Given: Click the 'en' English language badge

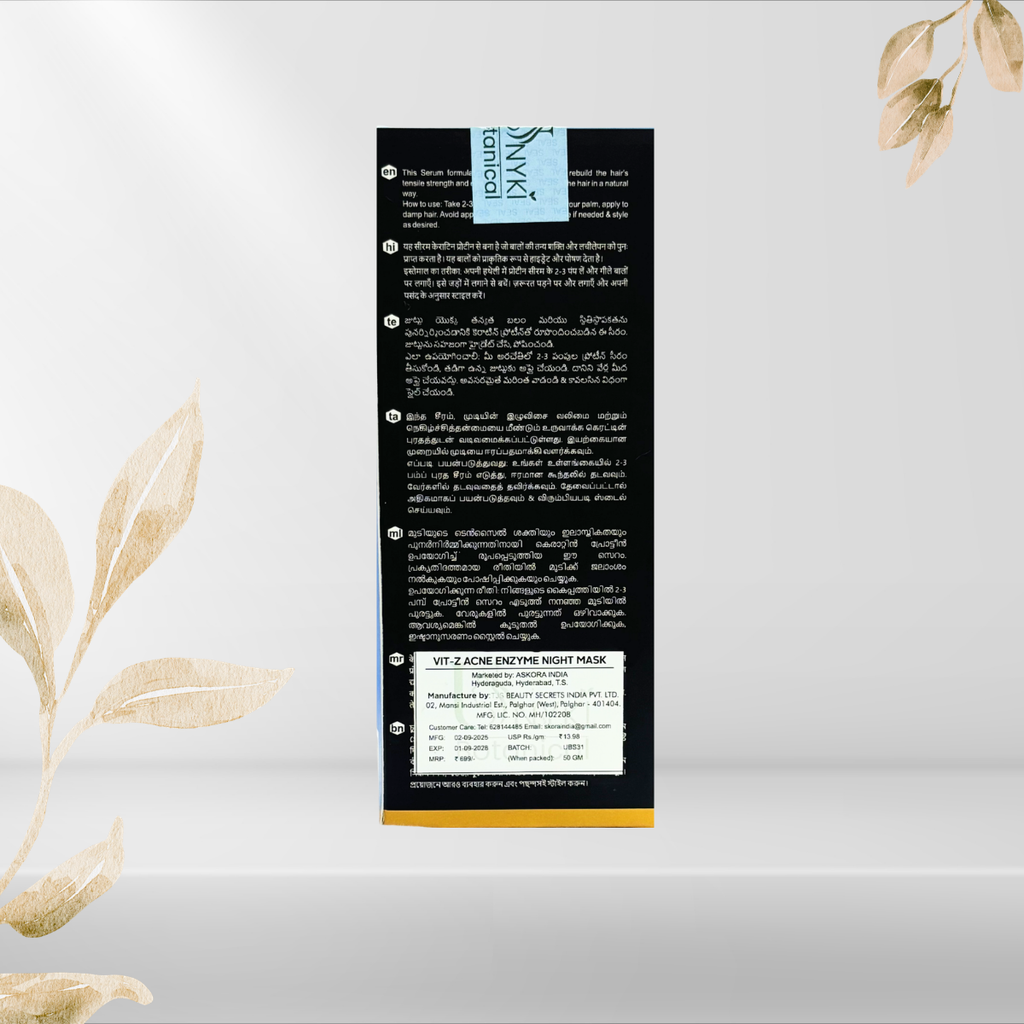Looking at the screenshot, I should point(389,172).
